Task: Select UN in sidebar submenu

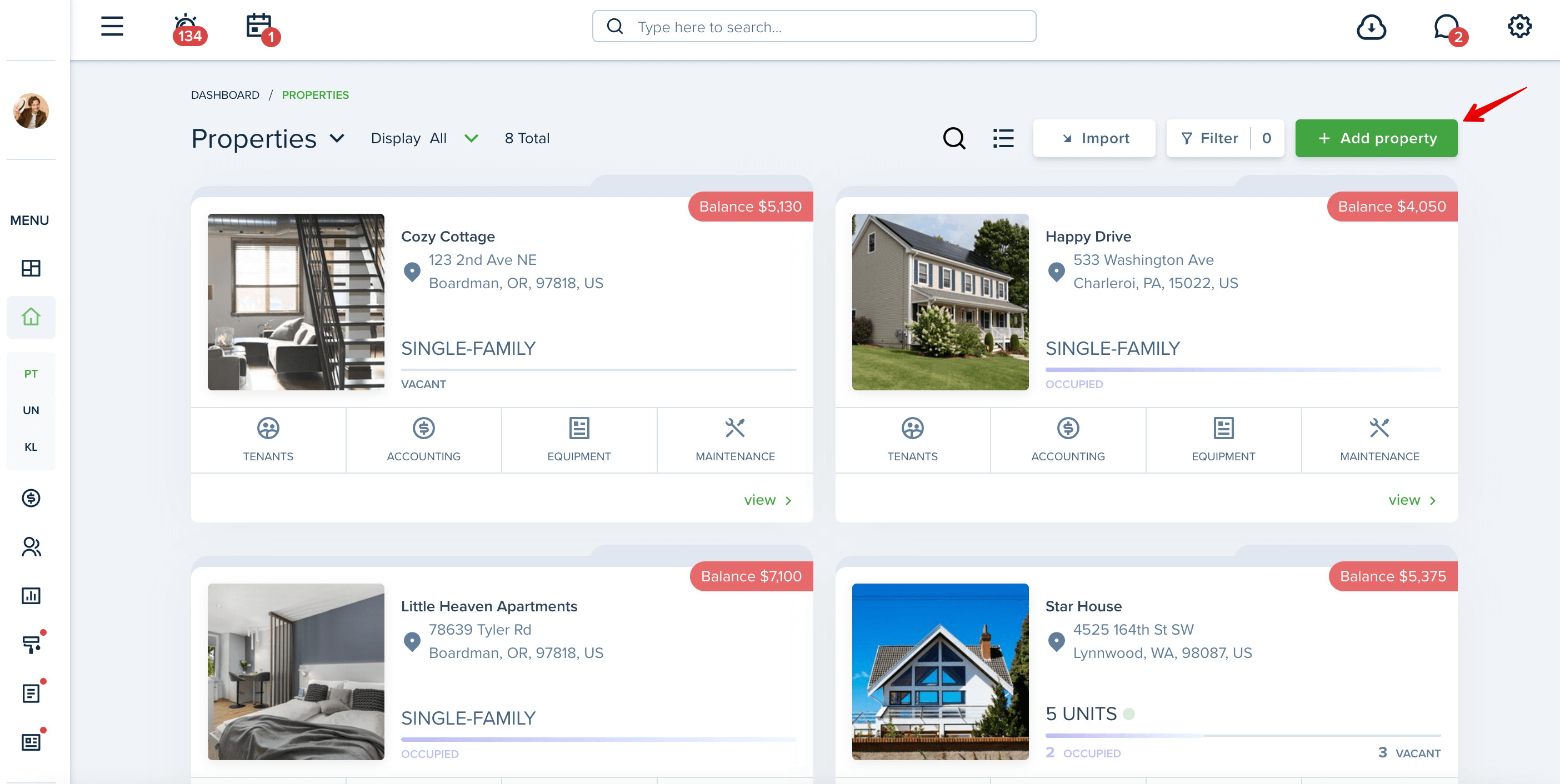Action: pos(31,410)
